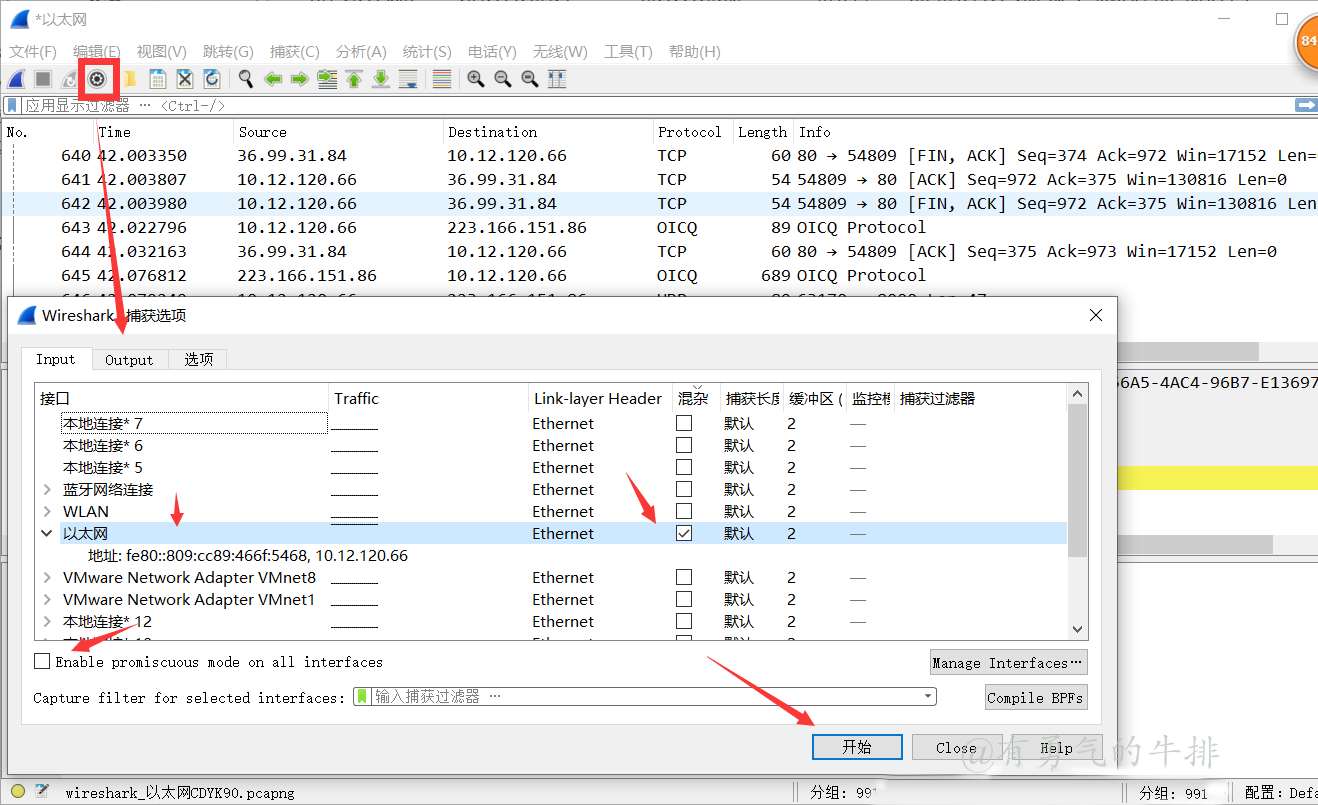
Task: Check promiscuous box for WLAN row
Action: click(x=684, y=512)
